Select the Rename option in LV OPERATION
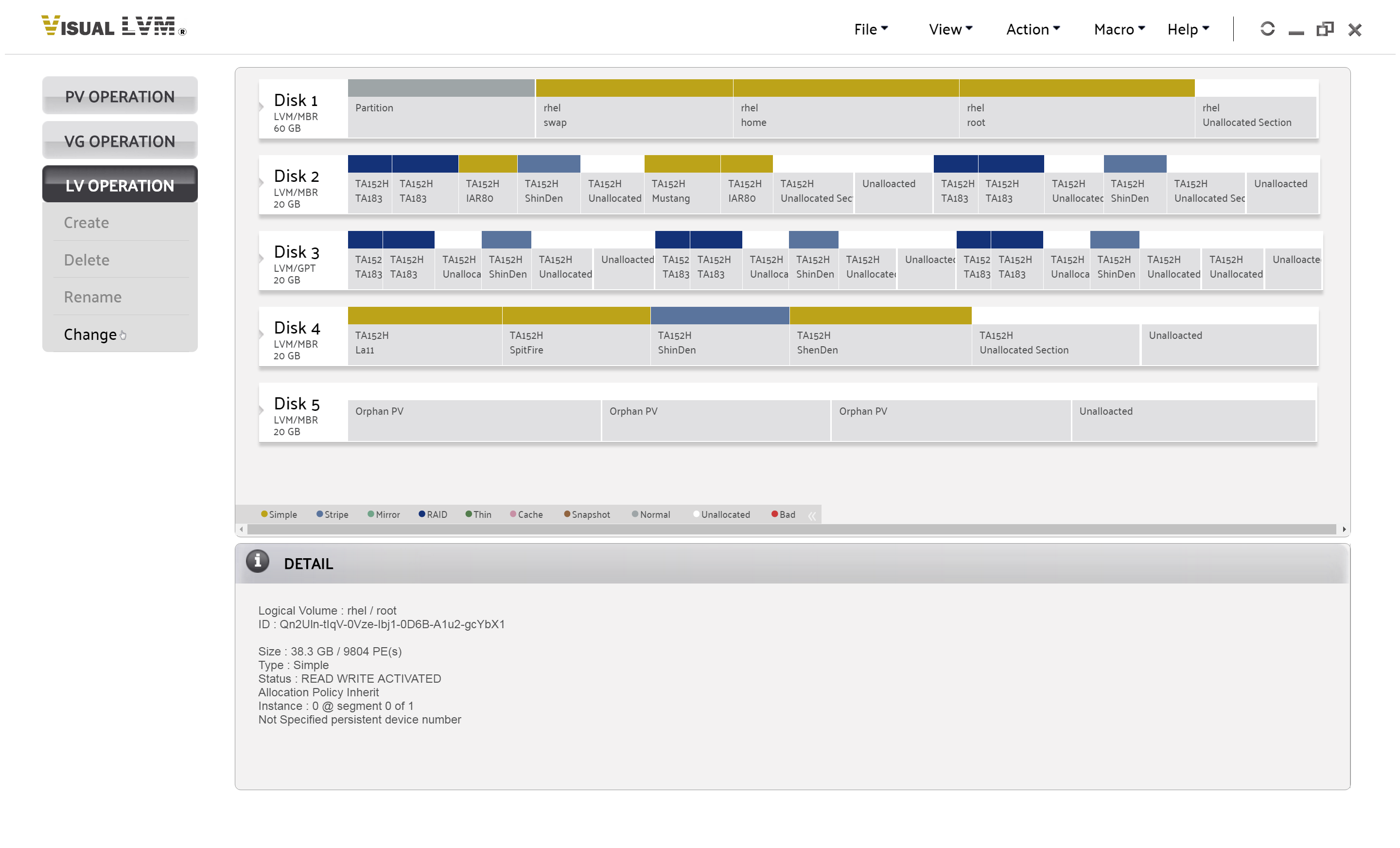This screenshot has width=1400, height=848. click(92, 297)
